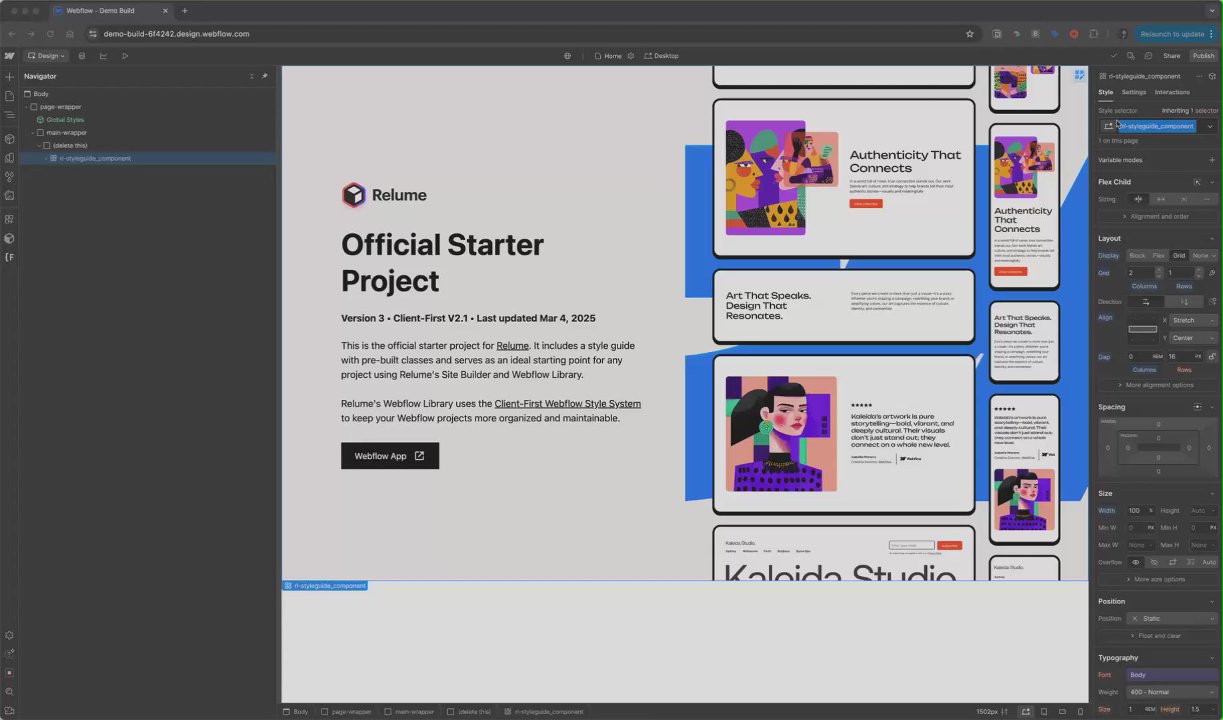Click the Preview play icon in top bar

125,56
